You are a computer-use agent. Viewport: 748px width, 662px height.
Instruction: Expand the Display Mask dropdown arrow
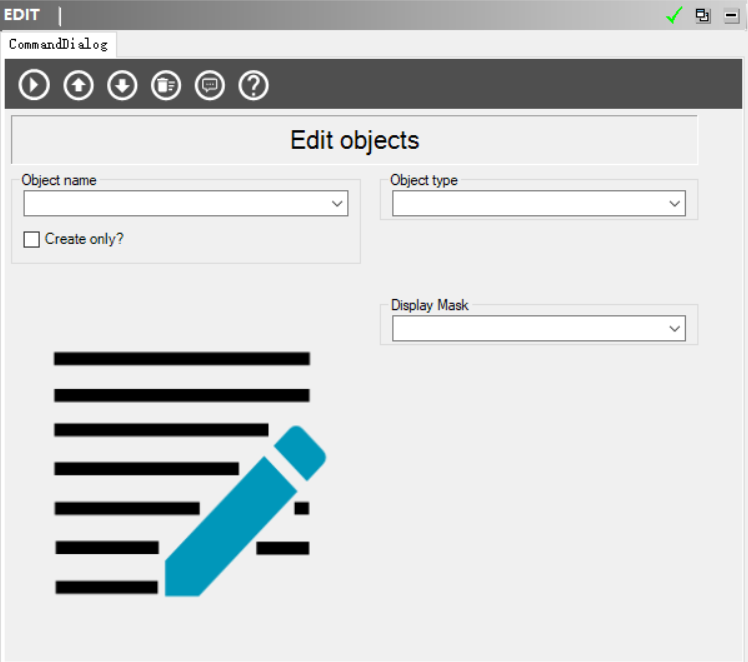pos(675,329)
